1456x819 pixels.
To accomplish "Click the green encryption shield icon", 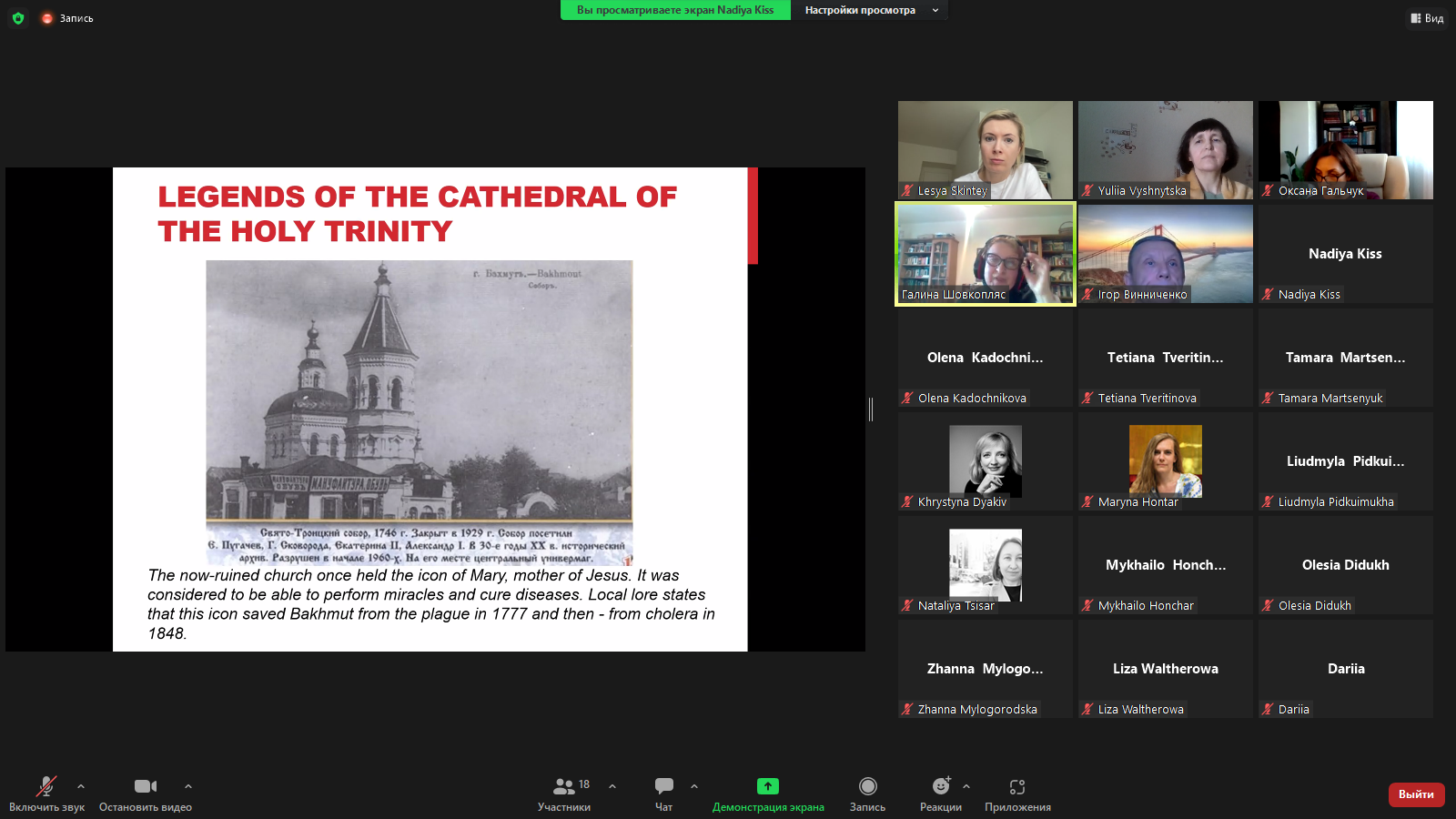I will coord(18,18).
